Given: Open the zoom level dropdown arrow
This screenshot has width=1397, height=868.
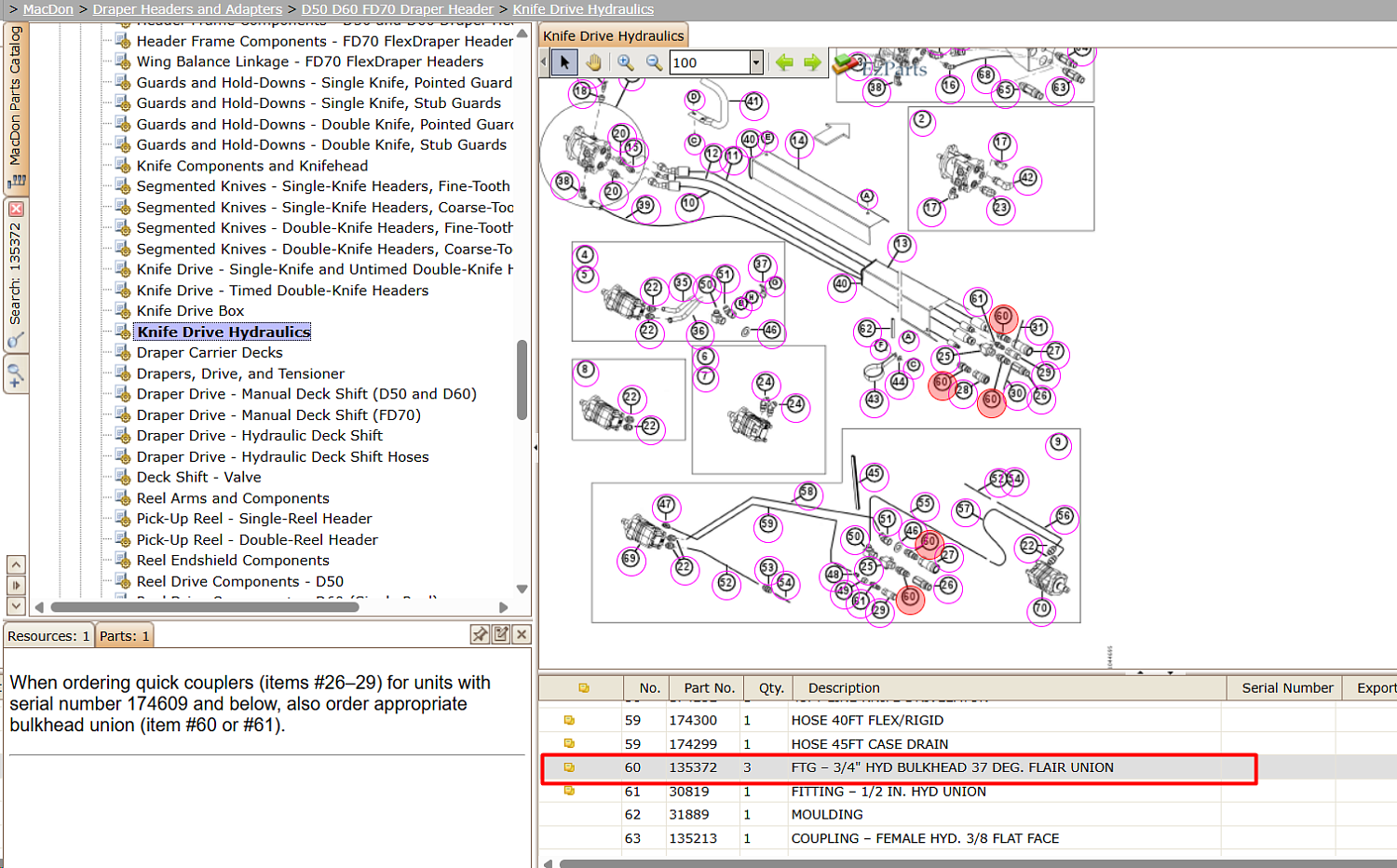Looking at the screenshot, I should tap(756, 62).
